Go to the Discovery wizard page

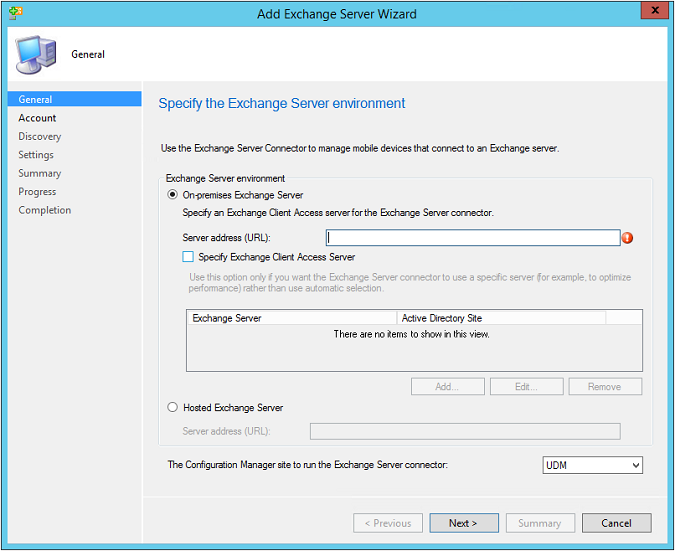(40, 136)
